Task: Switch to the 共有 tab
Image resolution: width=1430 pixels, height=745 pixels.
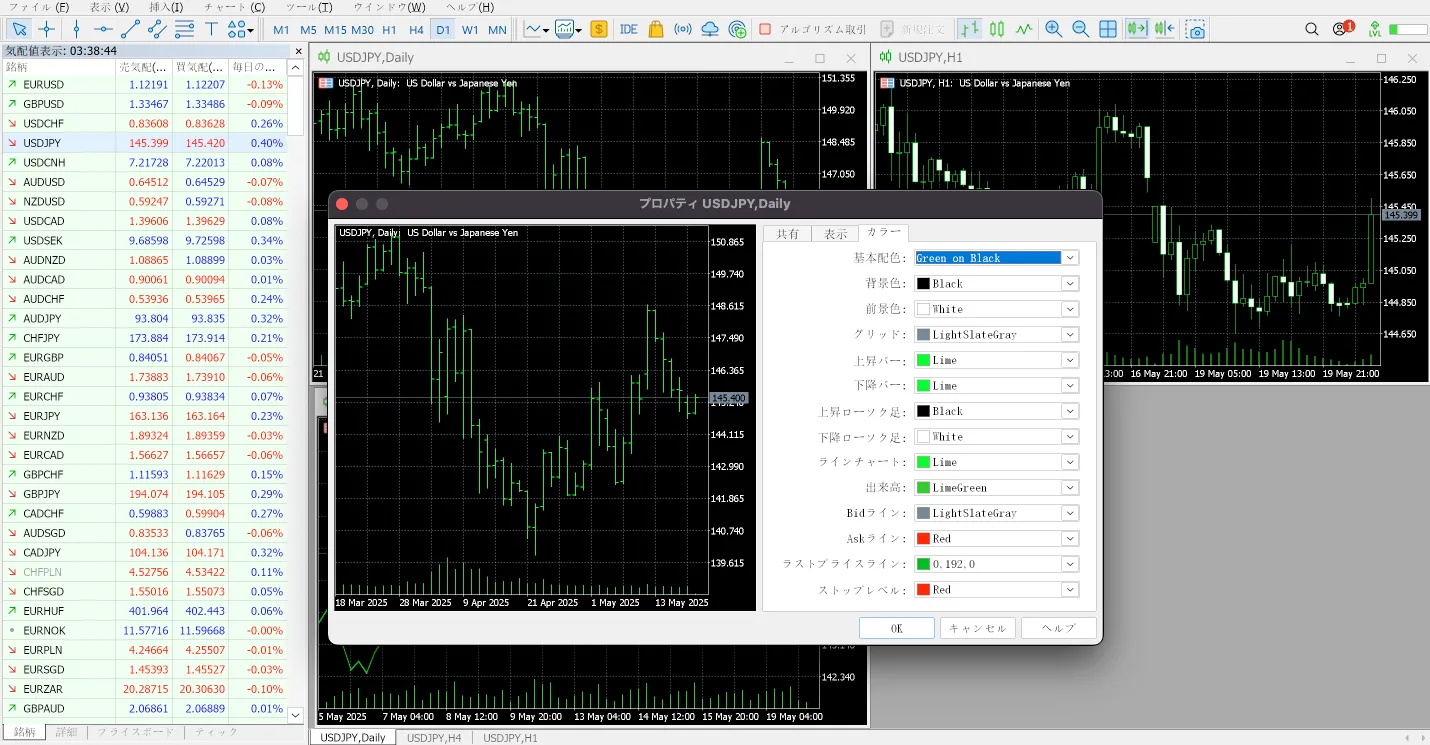Action: pyautogui.click(x=787, y=234)
